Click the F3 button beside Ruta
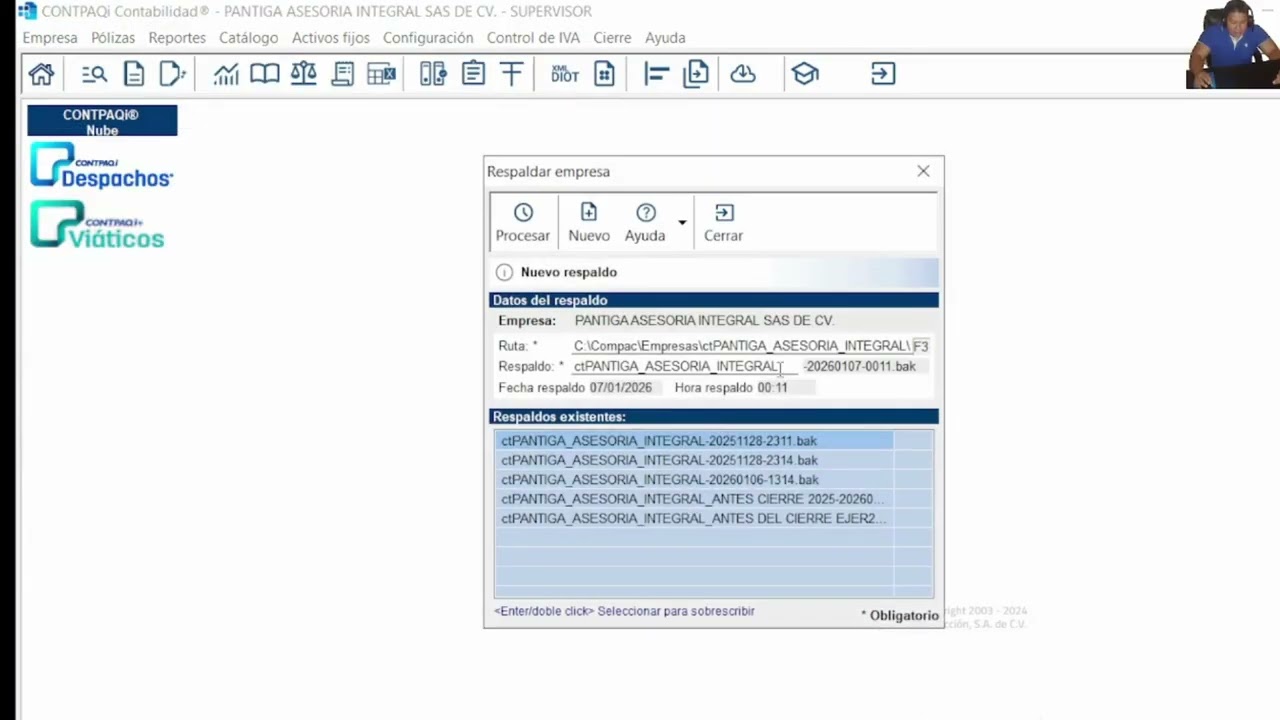Screen dimensions: 1280x720 [920, 346]
